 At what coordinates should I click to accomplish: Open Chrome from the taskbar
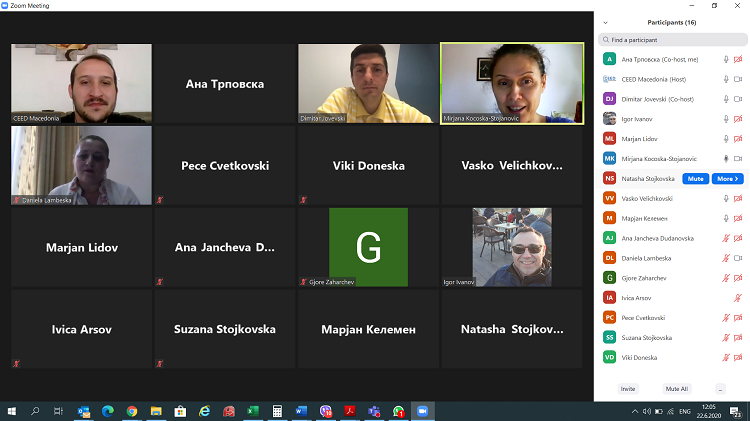[x=132, y=411]
